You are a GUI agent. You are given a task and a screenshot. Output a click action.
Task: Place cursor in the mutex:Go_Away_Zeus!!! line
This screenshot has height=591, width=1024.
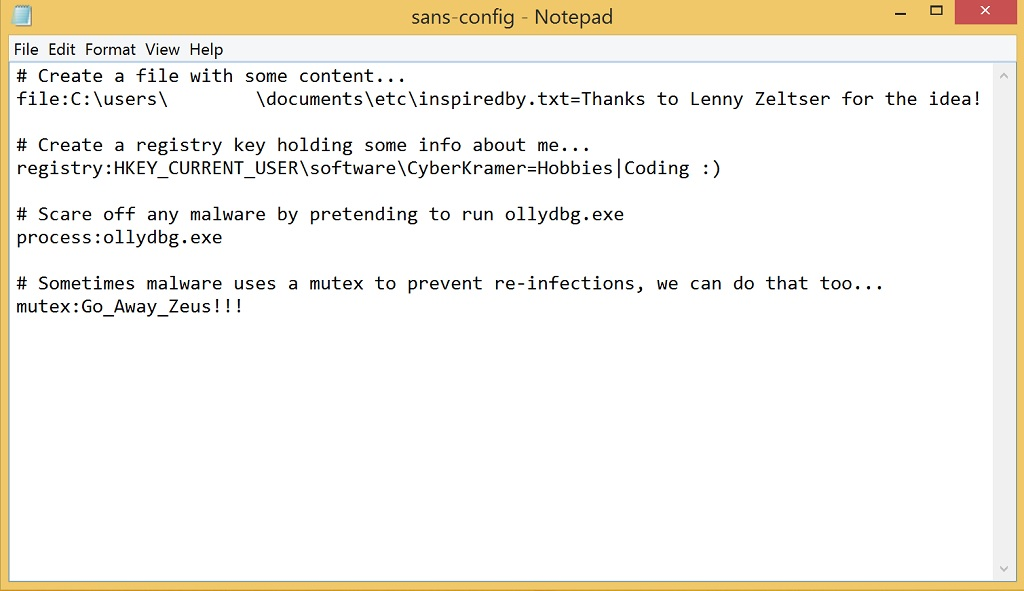pos(130,306)
